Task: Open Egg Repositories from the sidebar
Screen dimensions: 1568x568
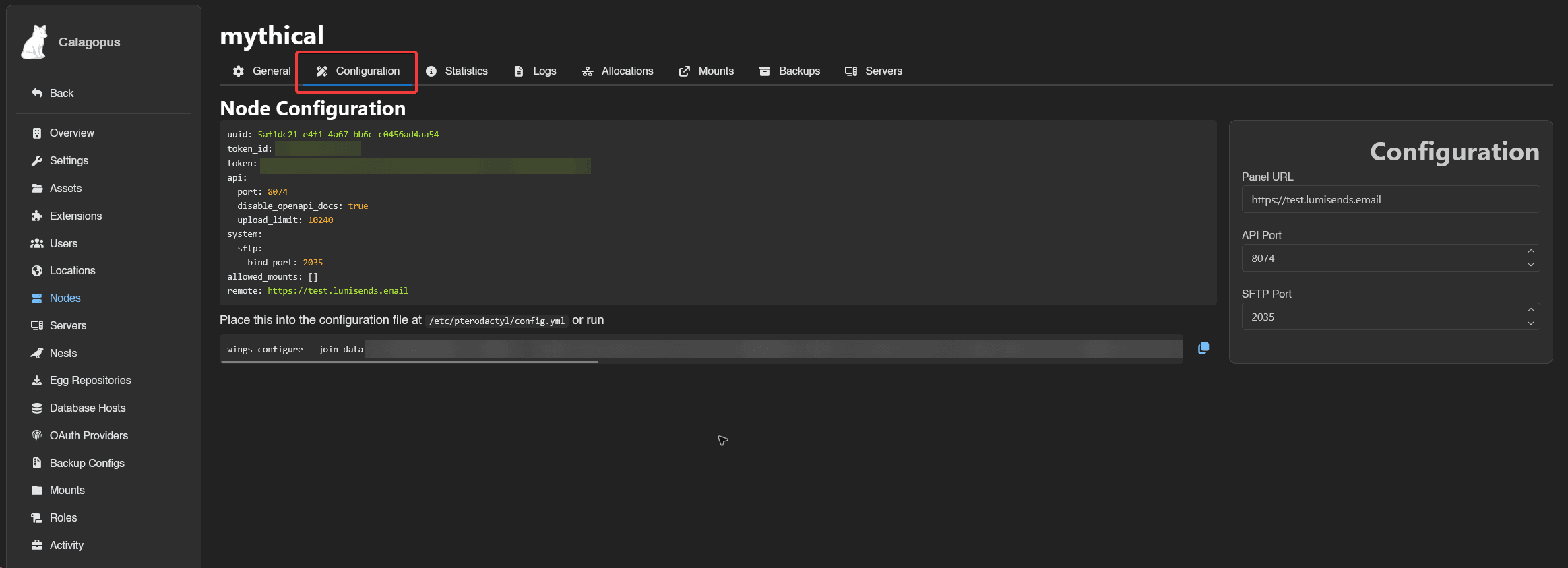Action: point(90,381)
